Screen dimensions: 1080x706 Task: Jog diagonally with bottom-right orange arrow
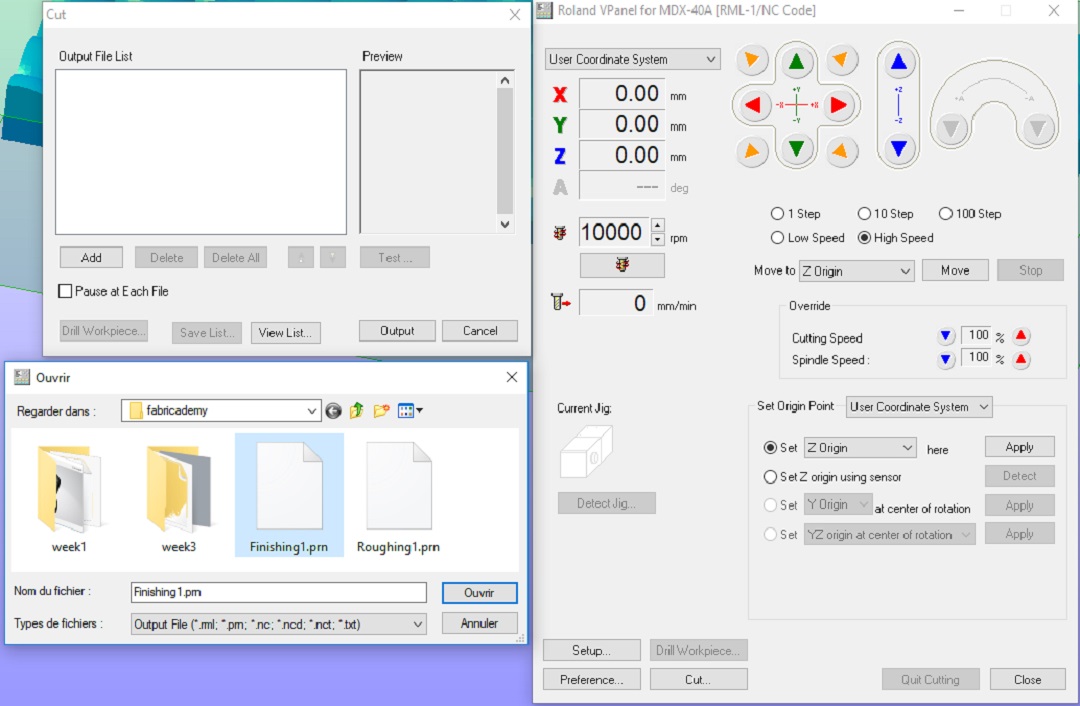tap(840, 151)
